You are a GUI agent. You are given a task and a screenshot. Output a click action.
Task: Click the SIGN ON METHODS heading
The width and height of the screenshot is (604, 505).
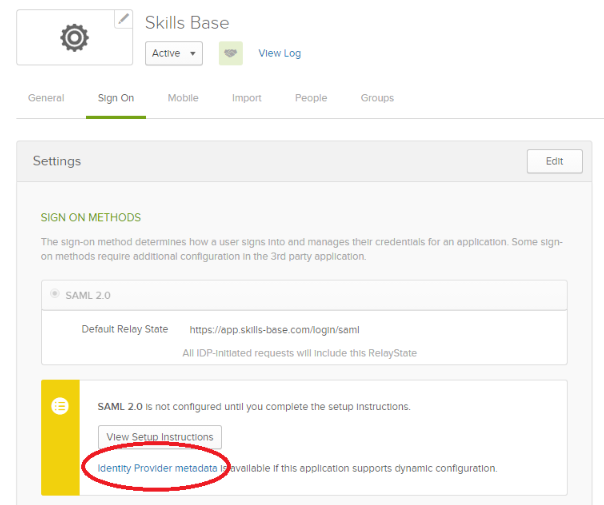coord(91,217)
